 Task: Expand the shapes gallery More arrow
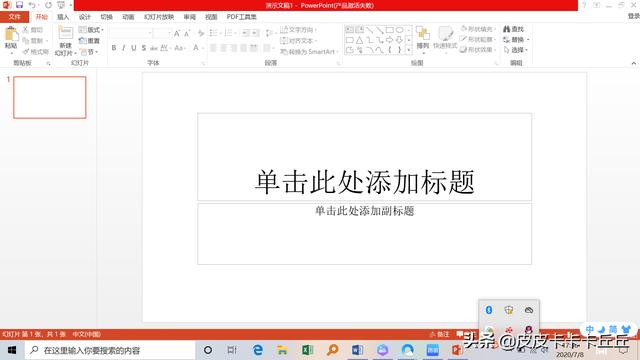click(409, 50)
